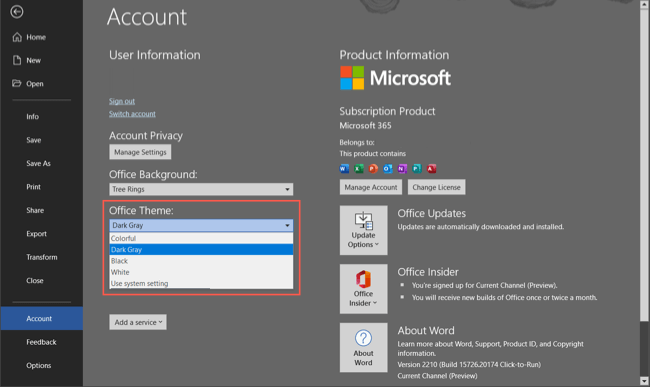Click the vertical scrollbar down arrow
The width and height of the screenshot is (650, 387).
tap(644, 381)
